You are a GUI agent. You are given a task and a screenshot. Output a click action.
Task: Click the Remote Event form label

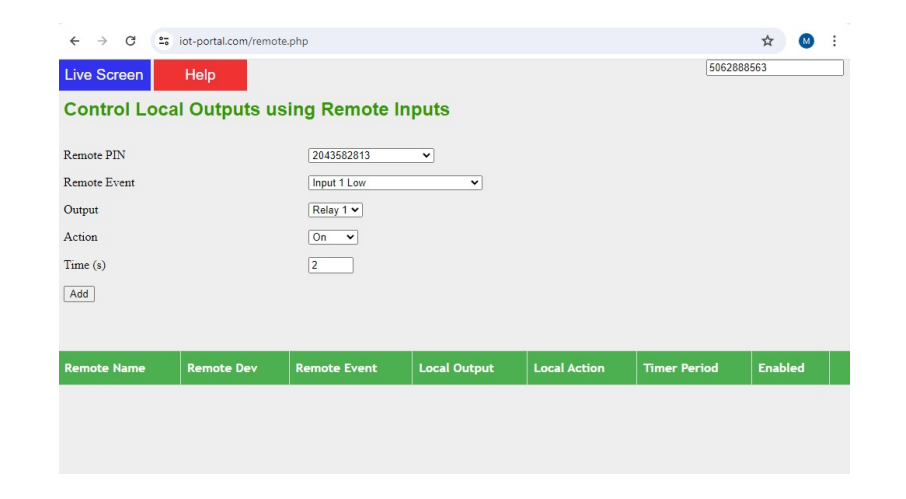click(x=99, y=183)
